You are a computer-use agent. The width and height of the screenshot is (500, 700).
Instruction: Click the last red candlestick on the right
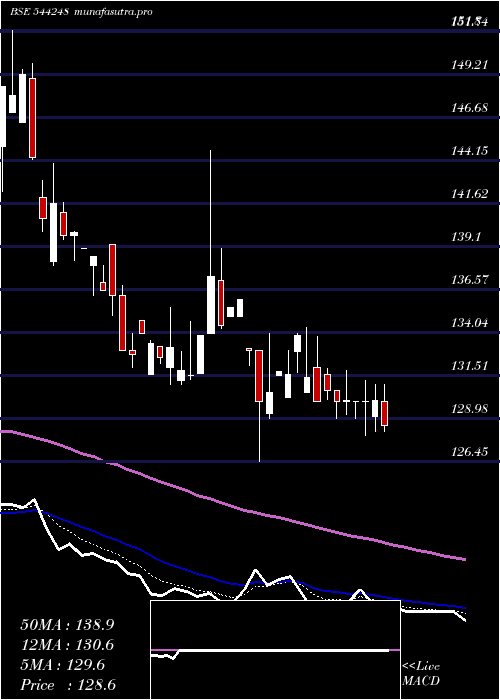pos(384,413)
